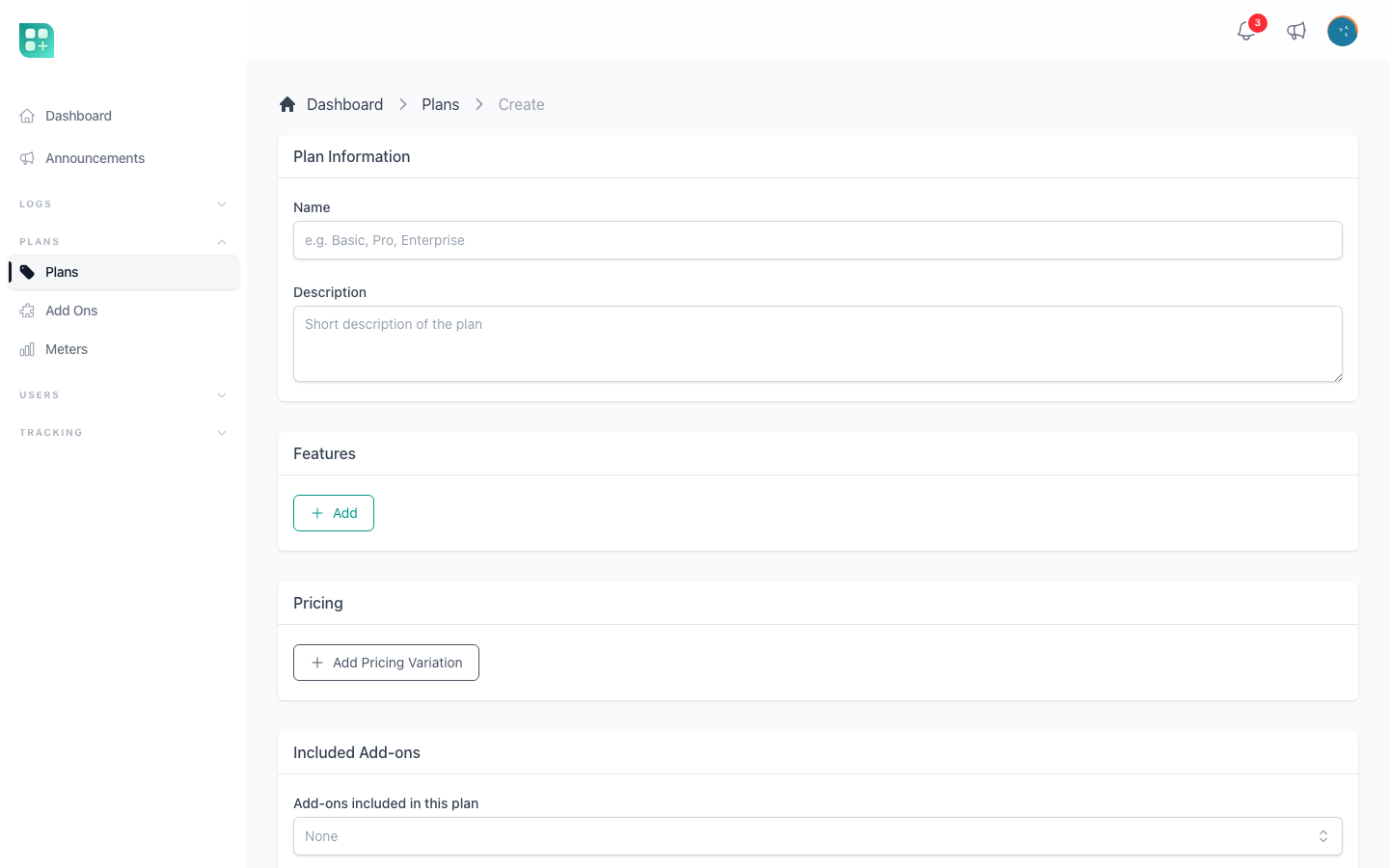The width and height of the screenshot is (1389, 868).
Task: Expand the Tracking sidebar section
Action: (123, 433)
